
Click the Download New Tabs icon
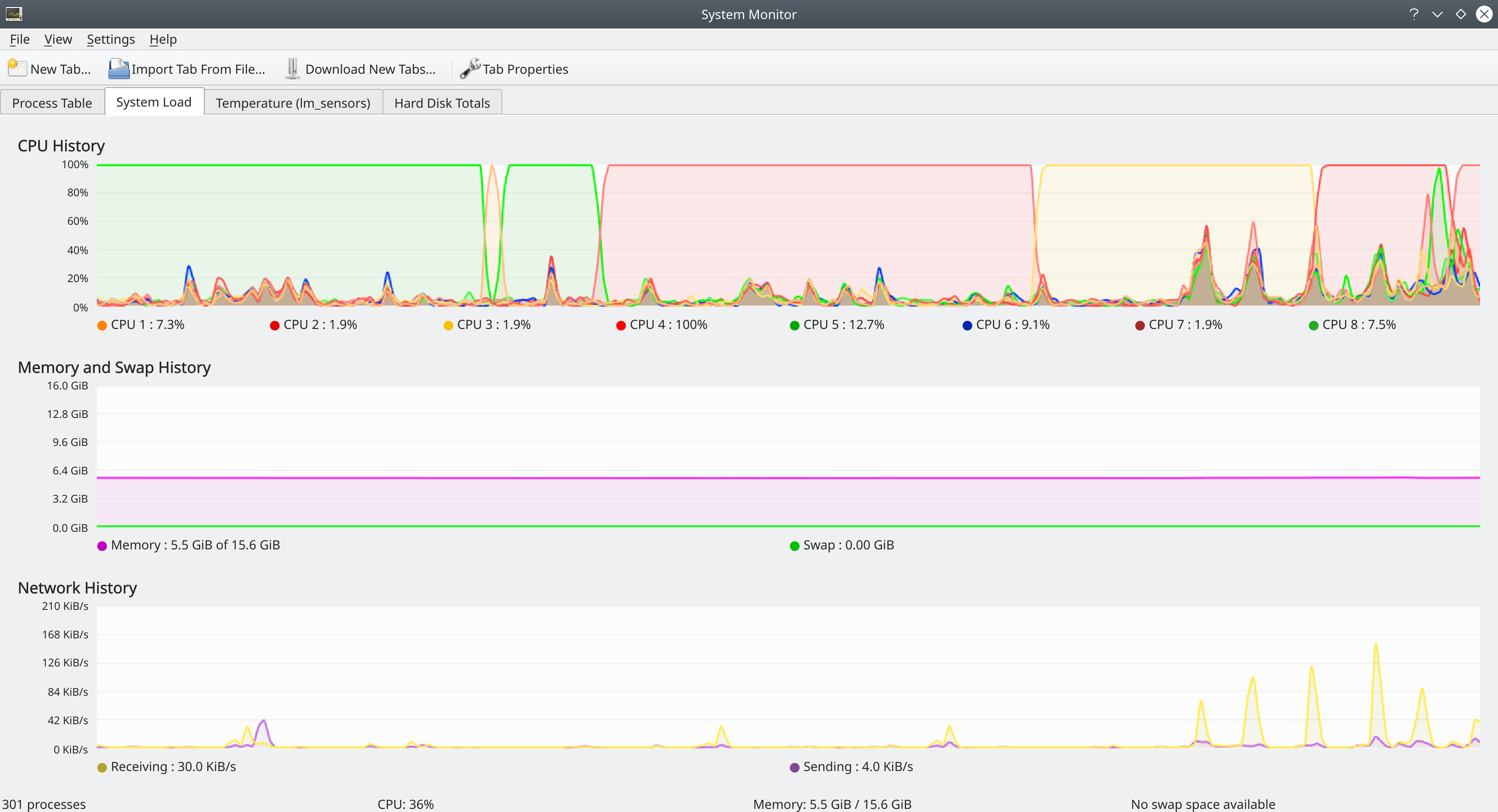293,68
